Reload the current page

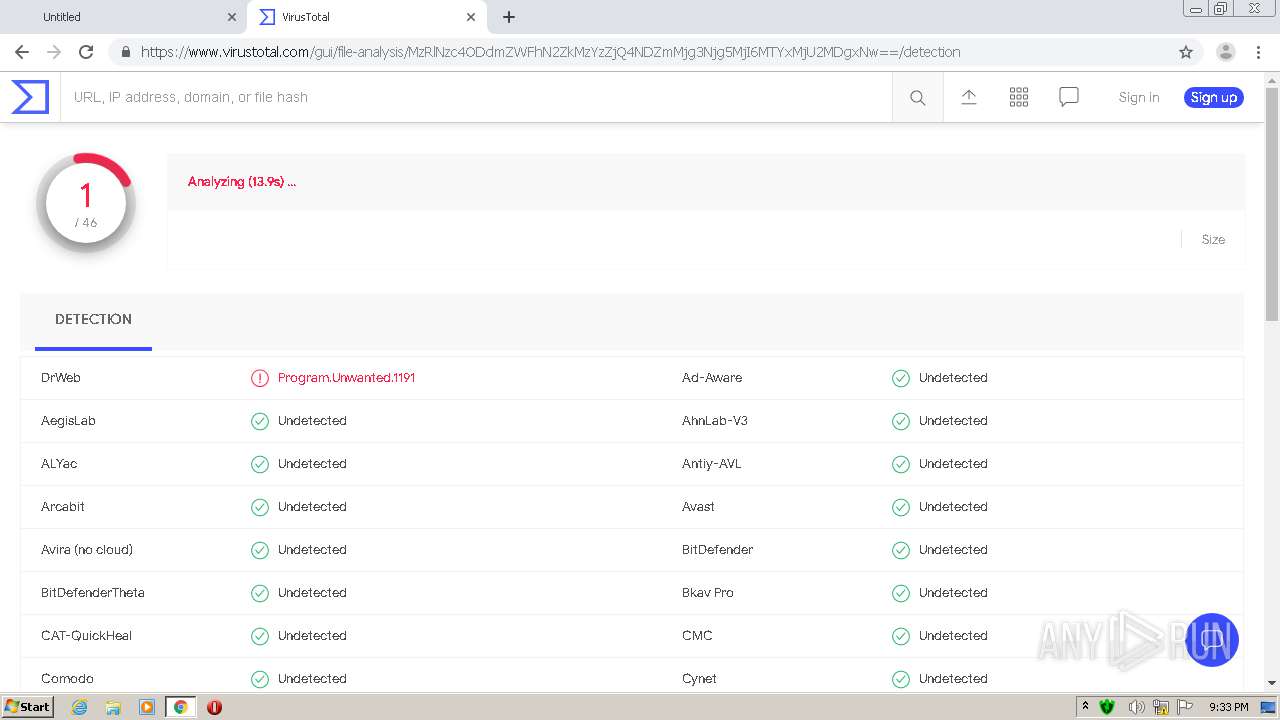(86, 52)
